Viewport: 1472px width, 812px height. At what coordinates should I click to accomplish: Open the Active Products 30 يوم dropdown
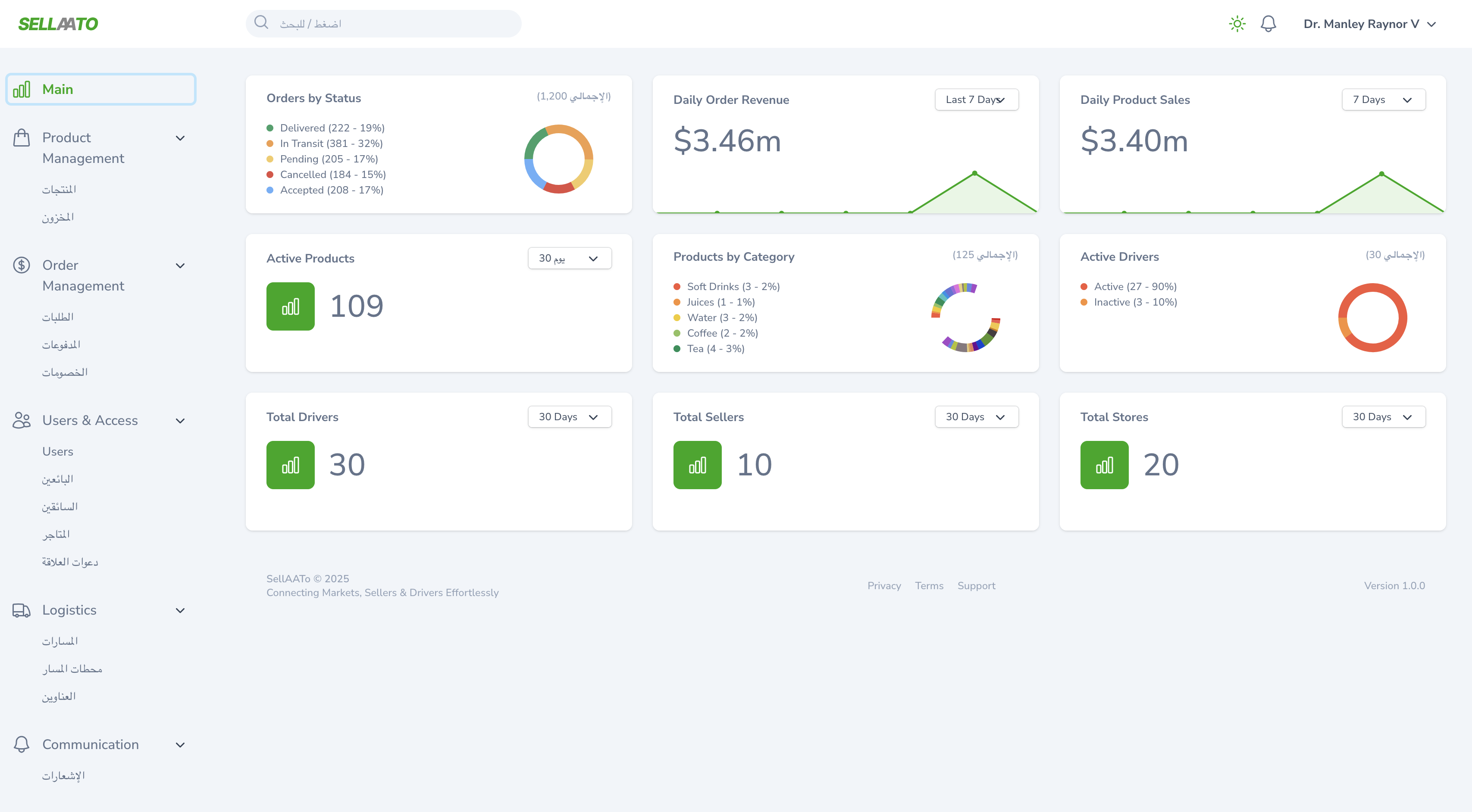(570, 258)
